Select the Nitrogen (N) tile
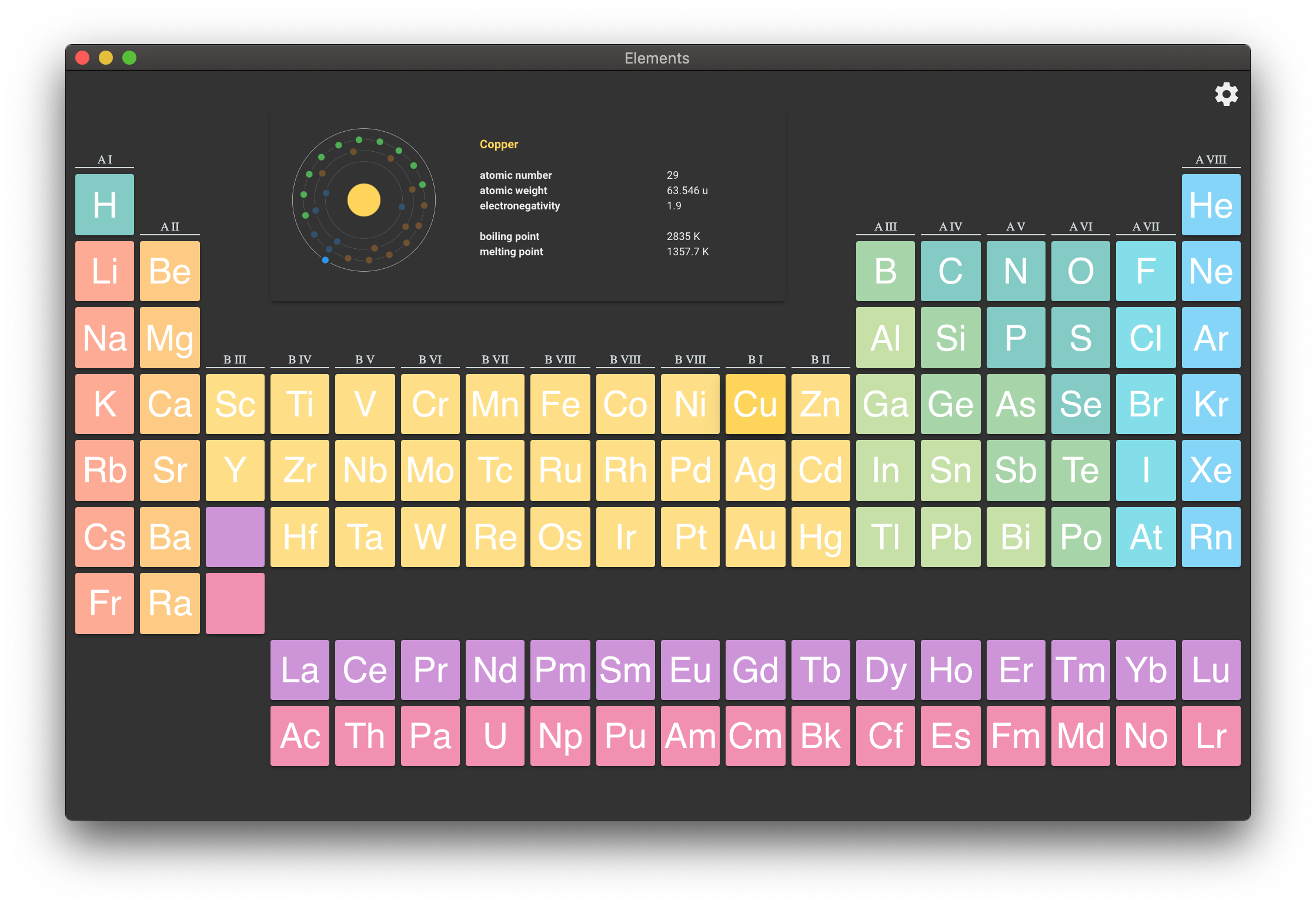This screenshot has height=907, width=1316. tap(1016, 271)
